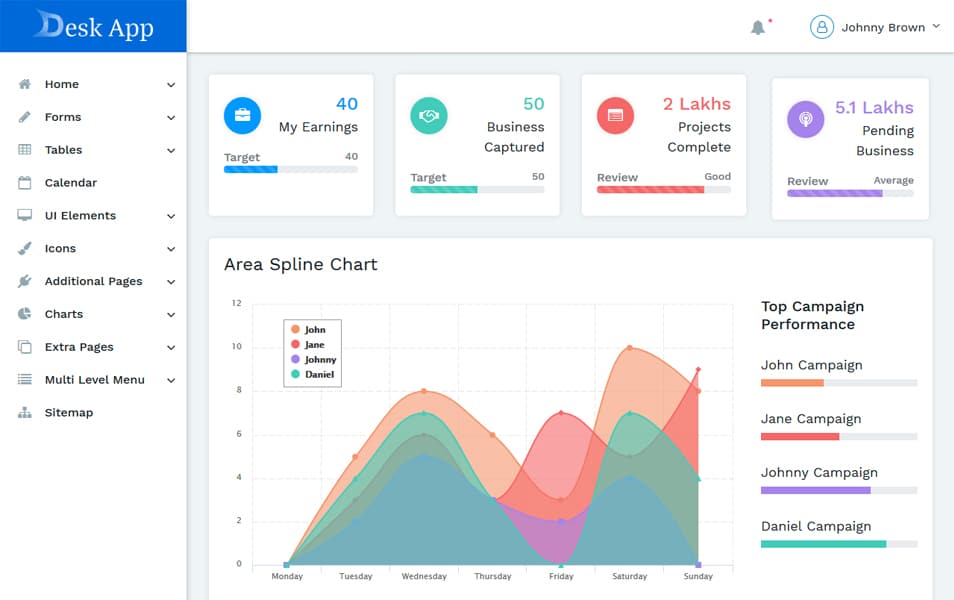Click the John Campaign link

(x=811, y=365)
